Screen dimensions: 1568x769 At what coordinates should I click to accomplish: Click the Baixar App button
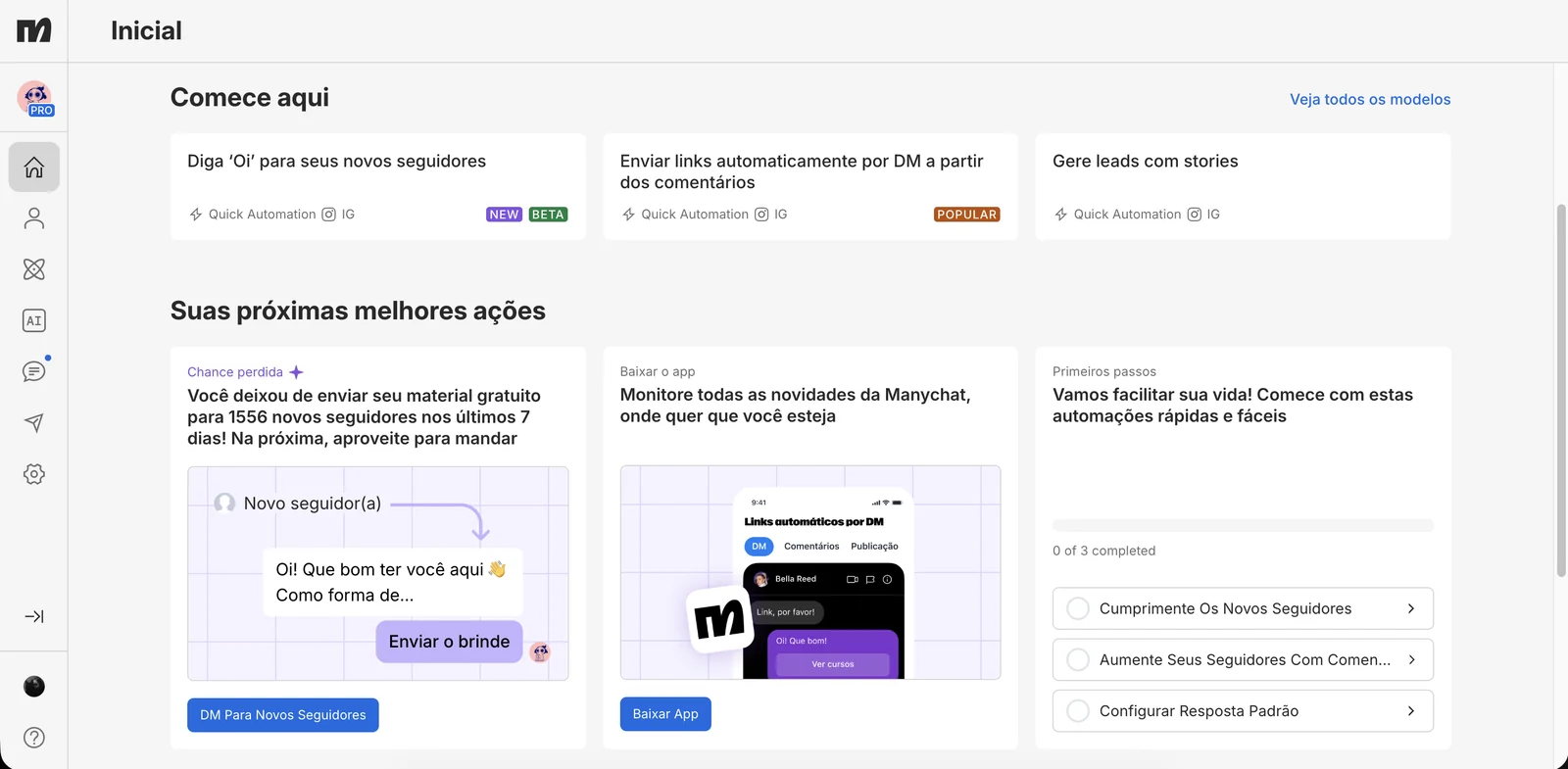pyautogui.click(x=665, y=714)
